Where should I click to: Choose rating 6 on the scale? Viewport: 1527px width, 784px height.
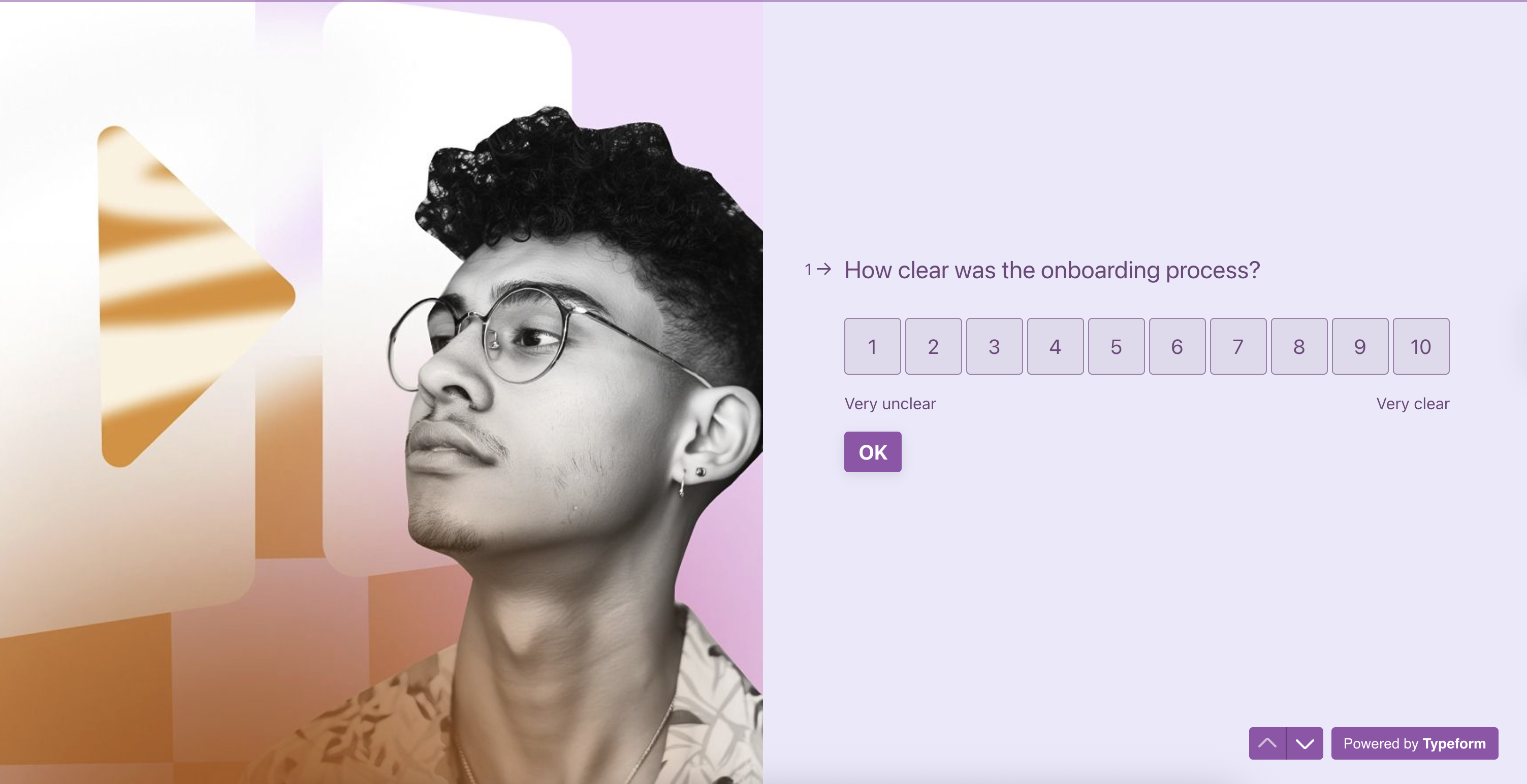coord(1178,346)
